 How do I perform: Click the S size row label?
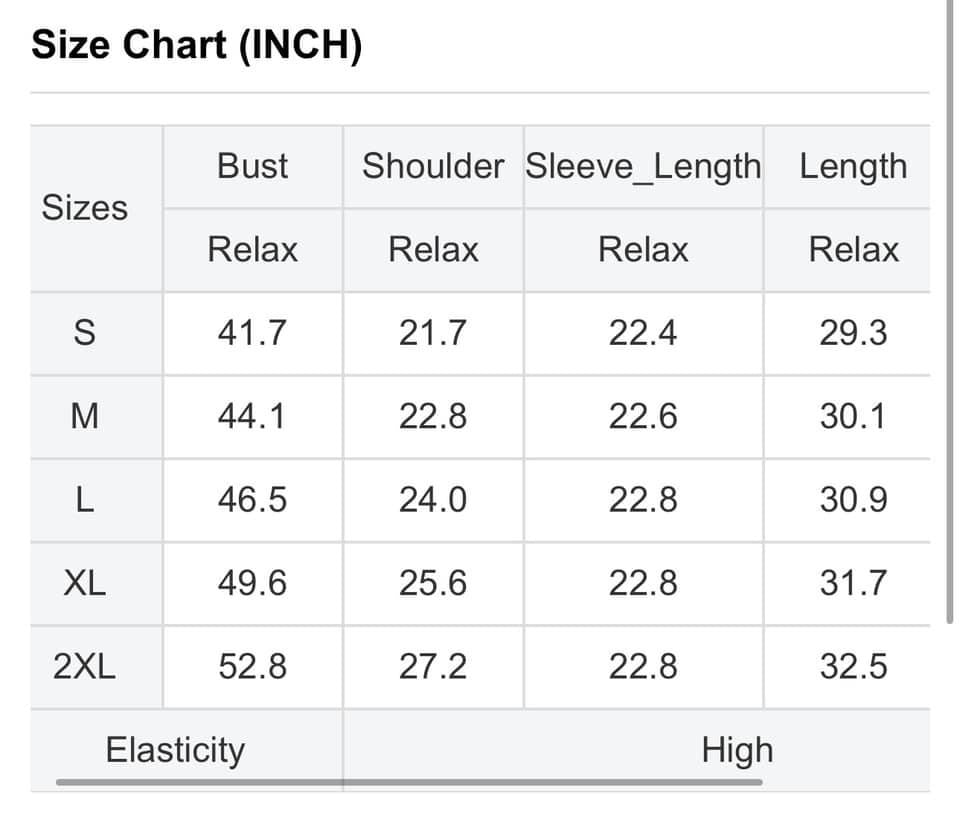[x=85, y=333]
